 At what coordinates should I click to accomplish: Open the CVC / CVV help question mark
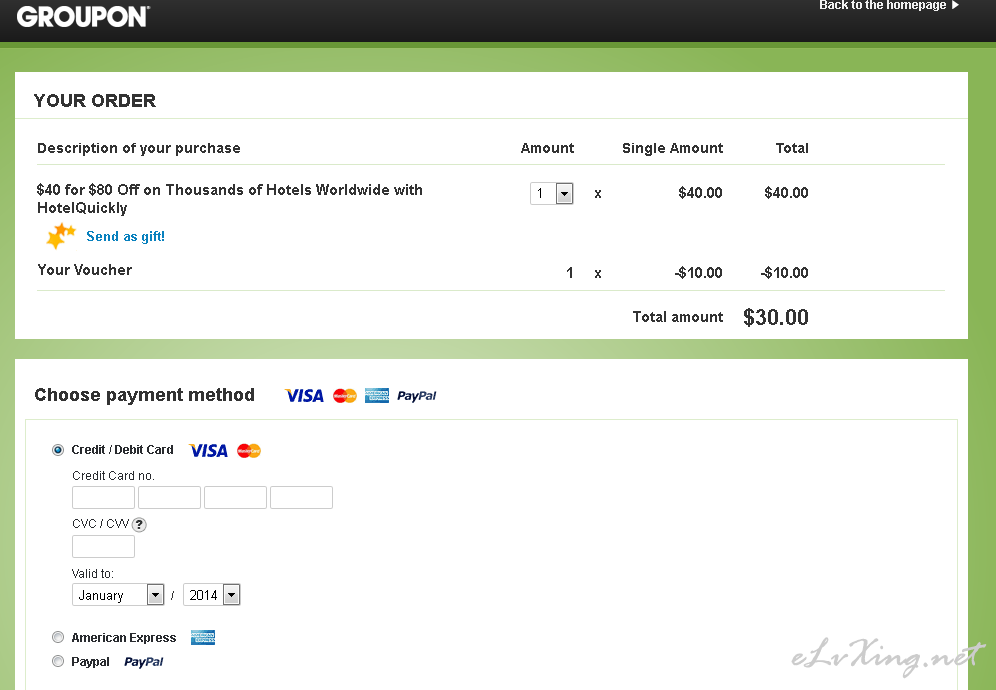coord(139,524)
